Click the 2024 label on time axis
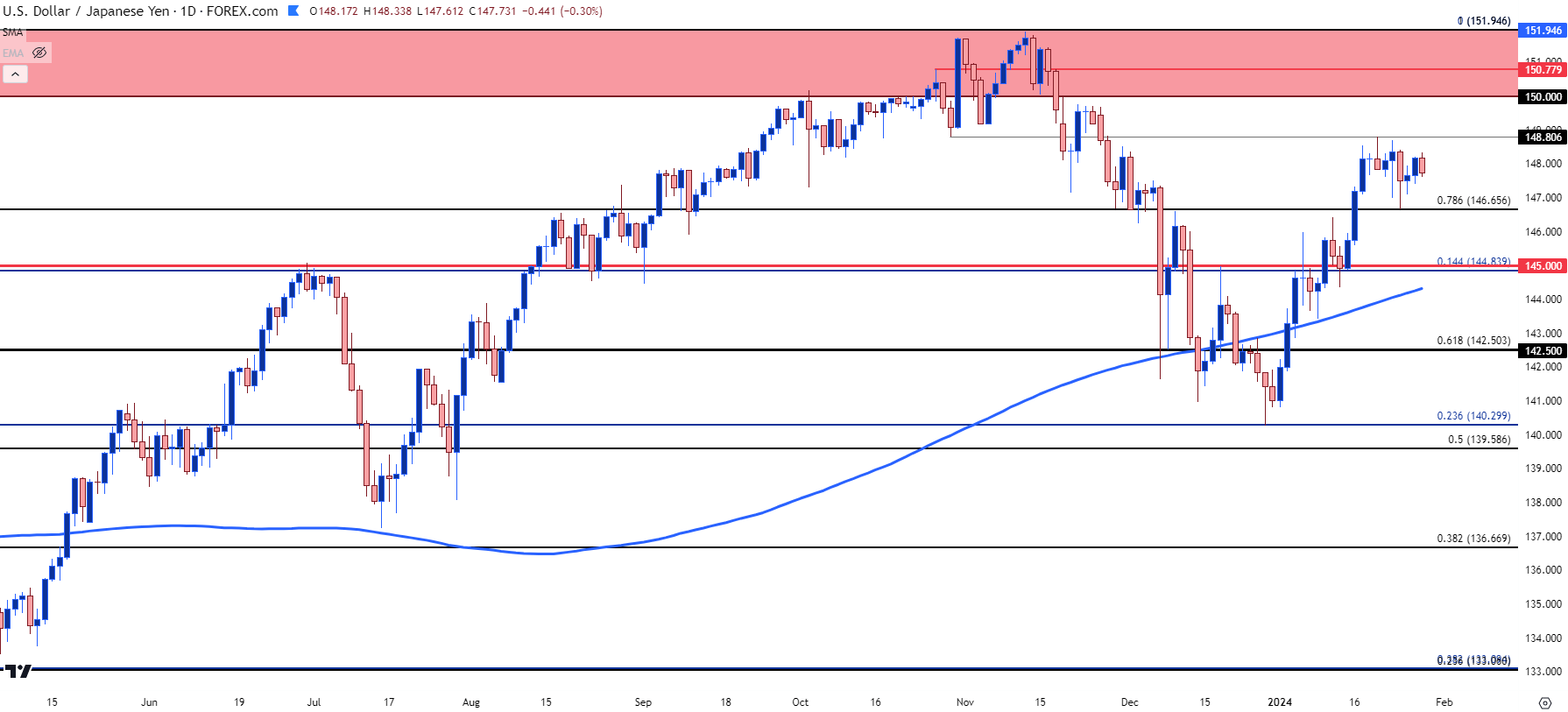This screenshot has height=712, width=1568. (x=1280, y=702)
